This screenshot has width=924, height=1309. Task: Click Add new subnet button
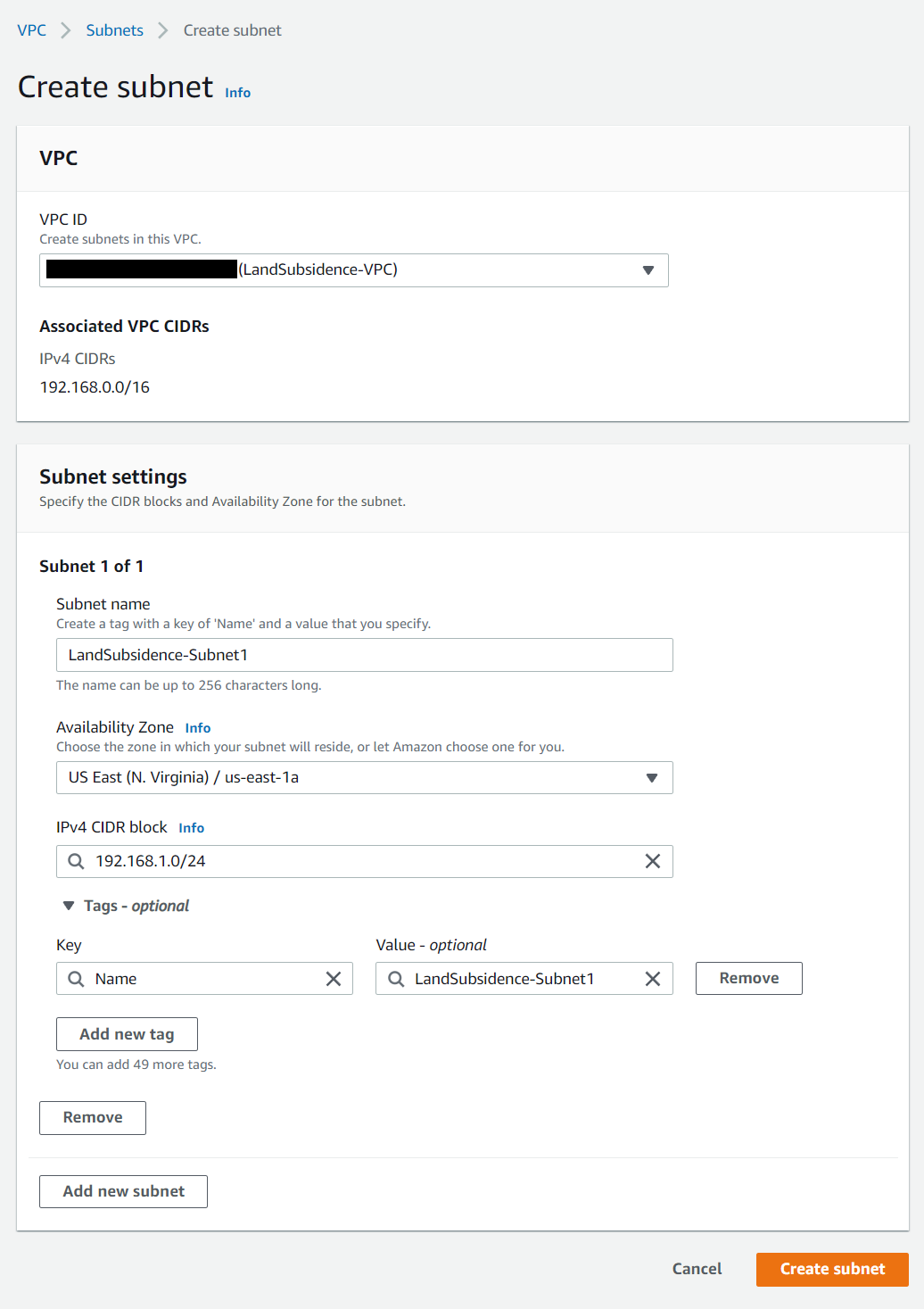pos(124,1191)
